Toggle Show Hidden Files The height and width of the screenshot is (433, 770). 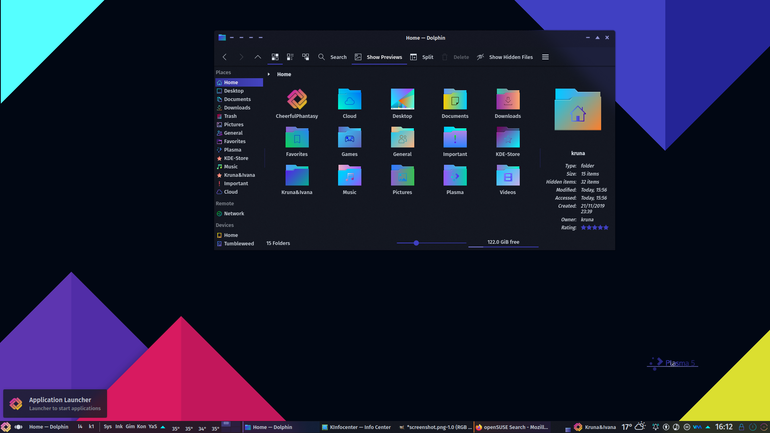coord(505,57)
